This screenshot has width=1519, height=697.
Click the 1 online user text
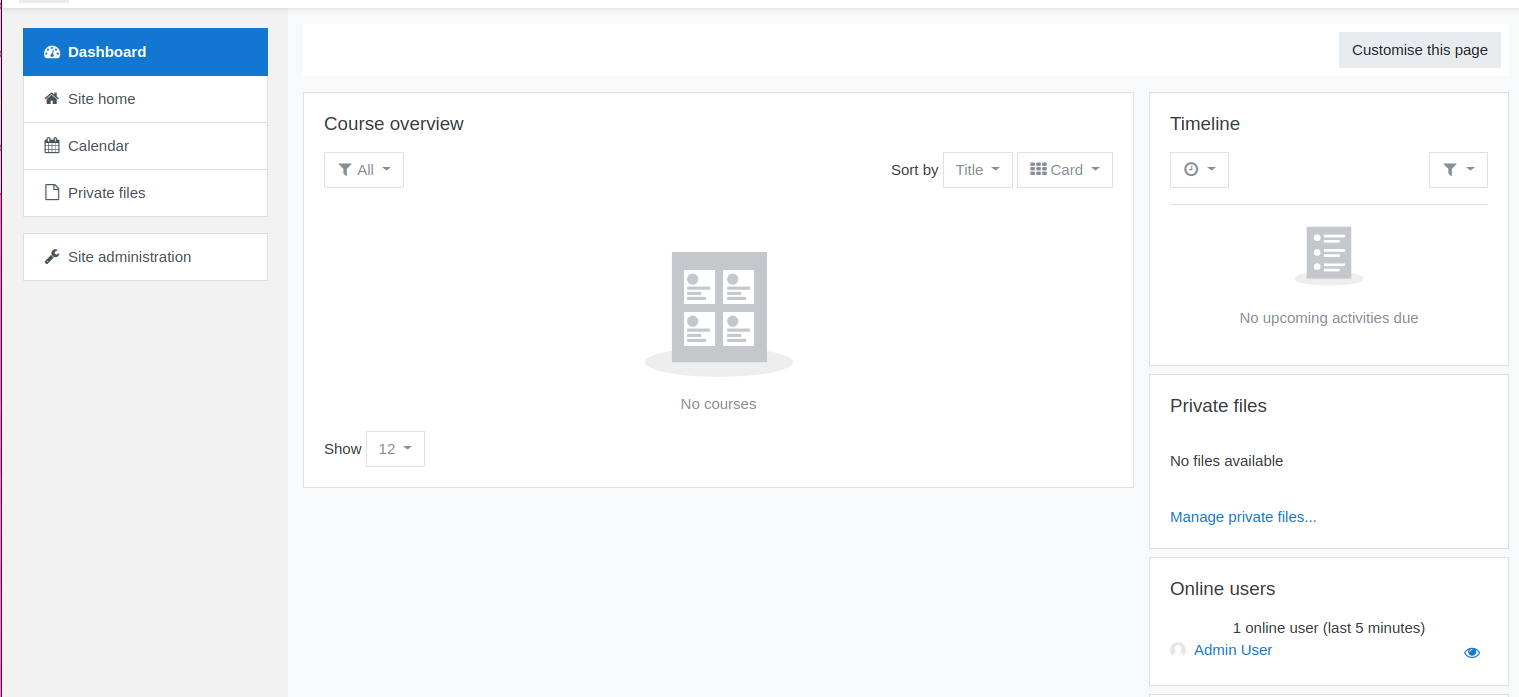click(x=1329, y=628)
